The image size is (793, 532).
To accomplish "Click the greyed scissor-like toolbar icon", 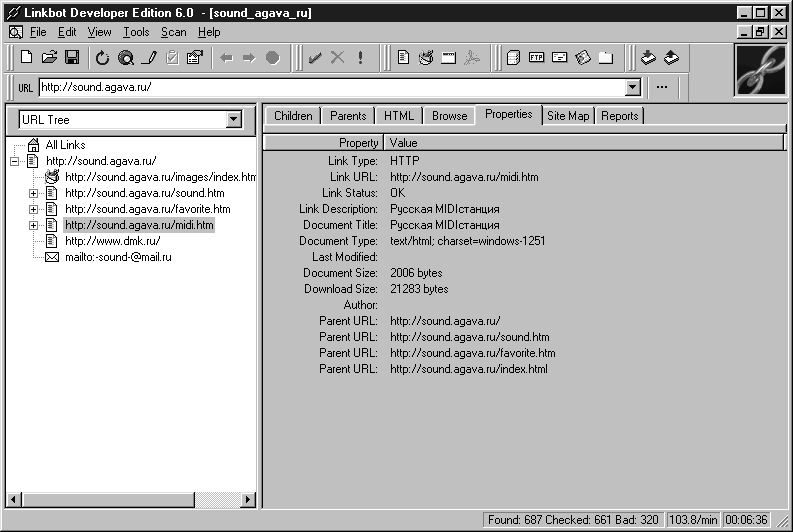I will click(x=472, y=58).
